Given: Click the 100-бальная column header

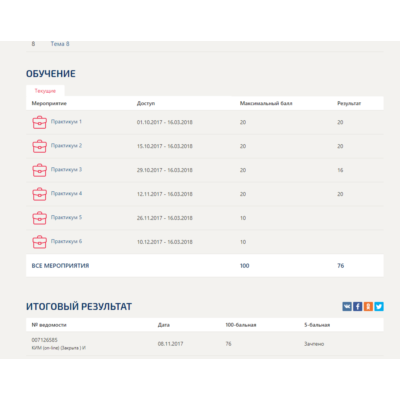Looking at the screenshot, I should 241,325.
